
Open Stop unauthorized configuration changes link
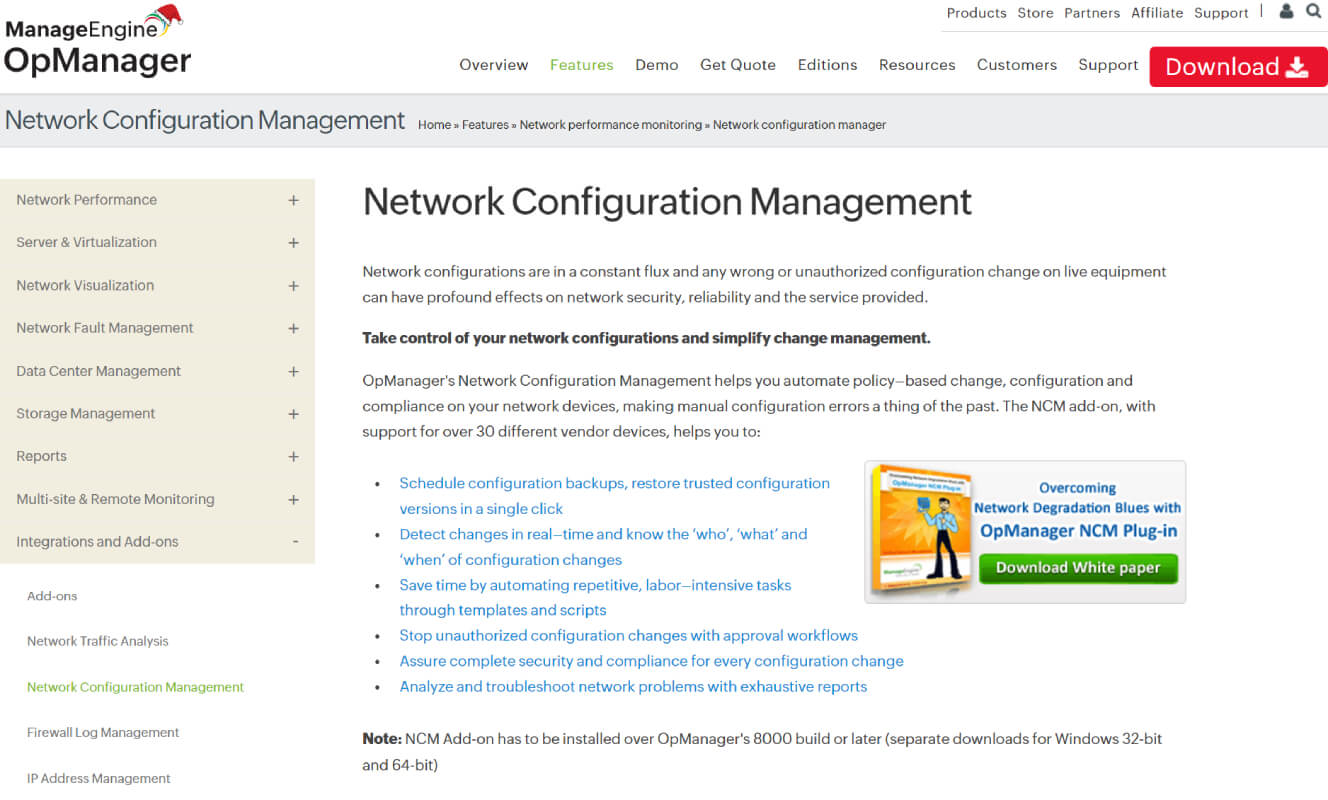coord(628,636)
